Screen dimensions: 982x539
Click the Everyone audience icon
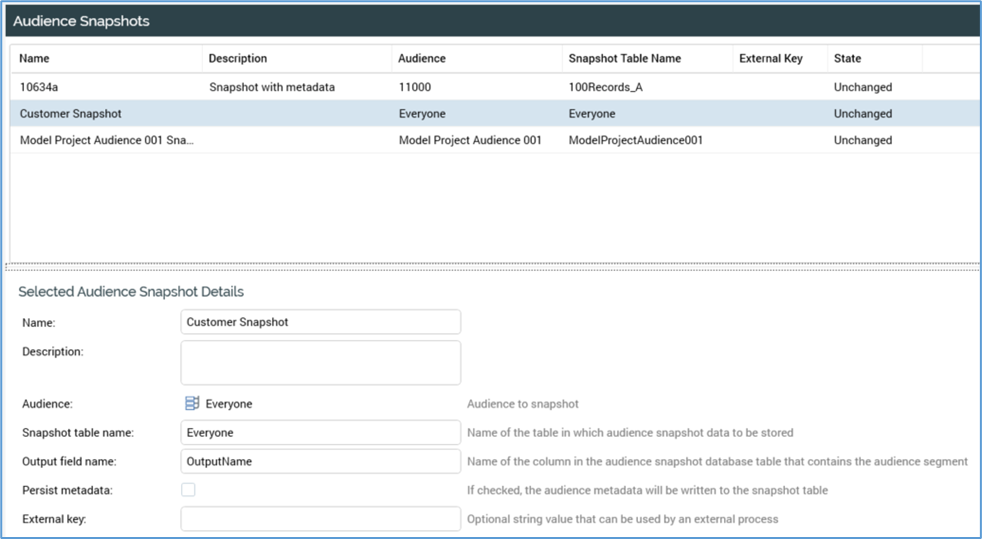(192, 404)
